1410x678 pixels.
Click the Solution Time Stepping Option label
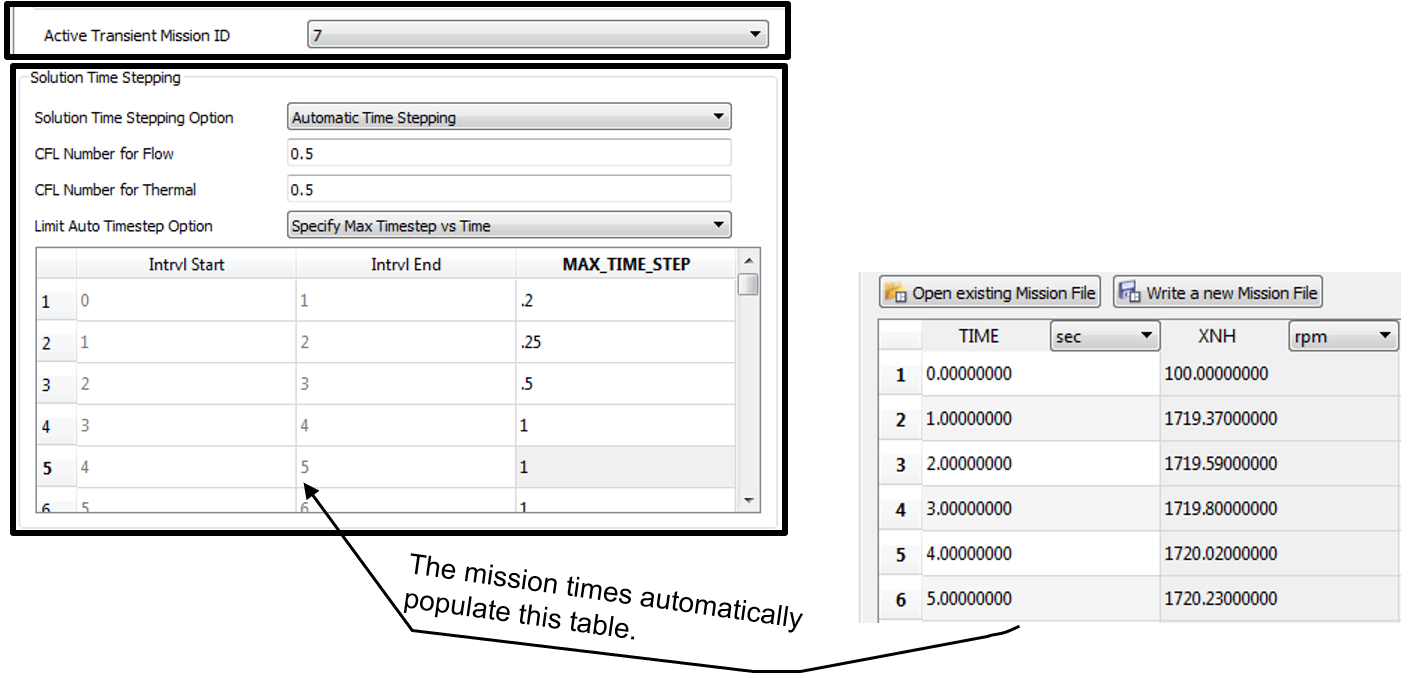pyautogui.click(x=134, y=117)
